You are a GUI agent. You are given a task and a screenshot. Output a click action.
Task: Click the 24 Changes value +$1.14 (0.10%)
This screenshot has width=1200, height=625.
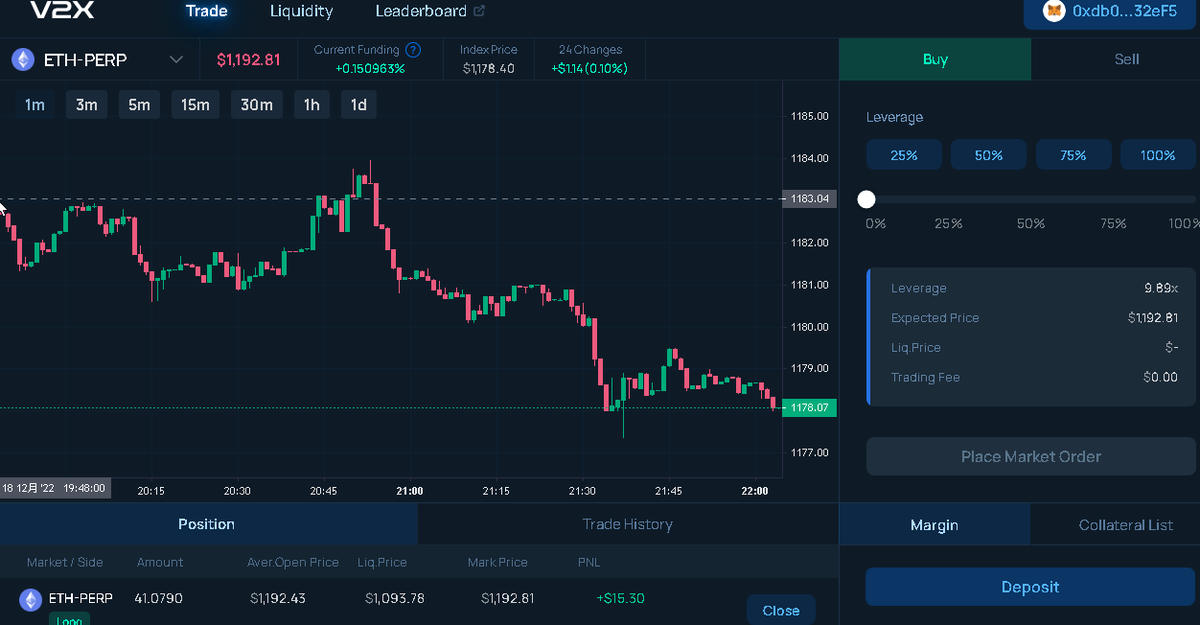589,69
